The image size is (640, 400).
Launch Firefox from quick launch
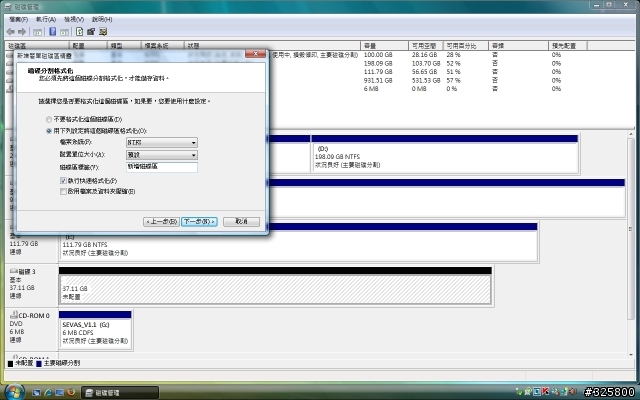pyautogui.click(x=71, y=393)
